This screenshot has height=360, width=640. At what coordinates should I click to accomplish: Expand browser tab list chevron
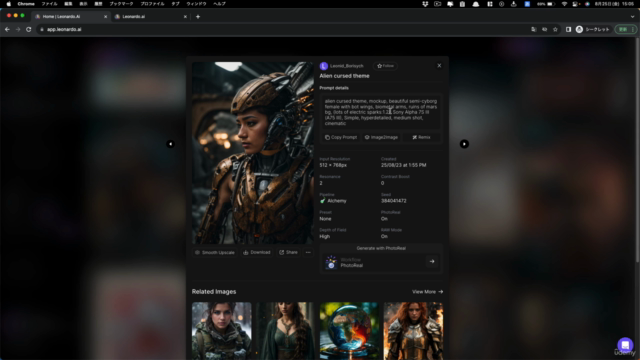click(x=632, y=17)
